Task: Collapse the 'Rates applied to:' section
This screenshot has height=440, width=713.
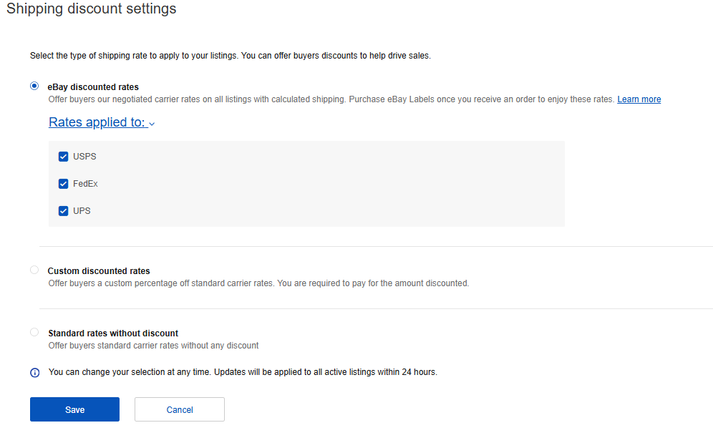Action: click(97, 123)
